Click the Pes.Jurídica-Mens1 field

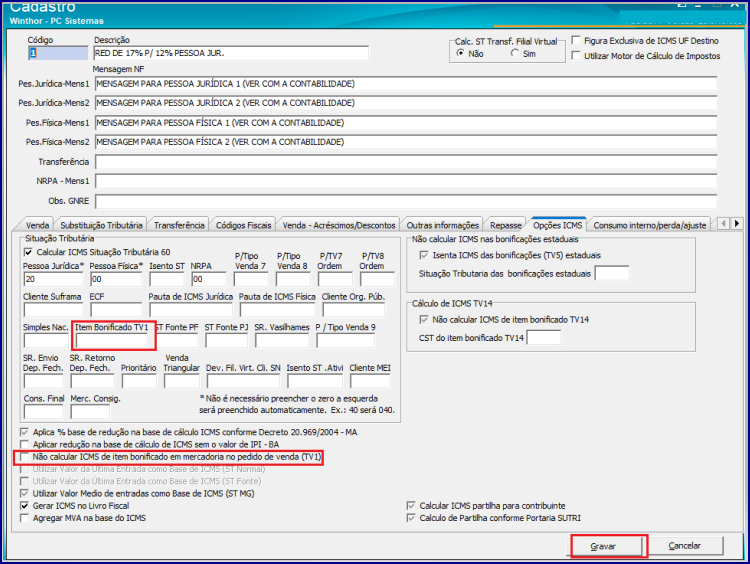(406, 84)
